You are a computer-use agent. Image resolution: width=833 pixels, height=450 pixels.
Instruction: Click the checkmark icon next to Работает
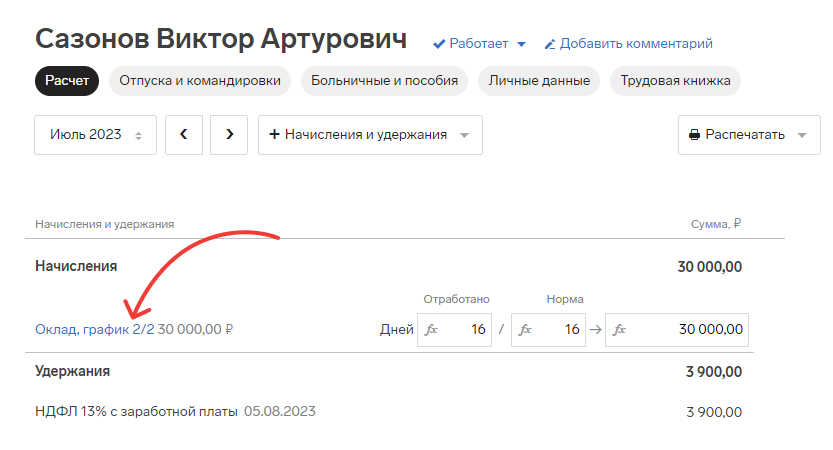(438, 44)
